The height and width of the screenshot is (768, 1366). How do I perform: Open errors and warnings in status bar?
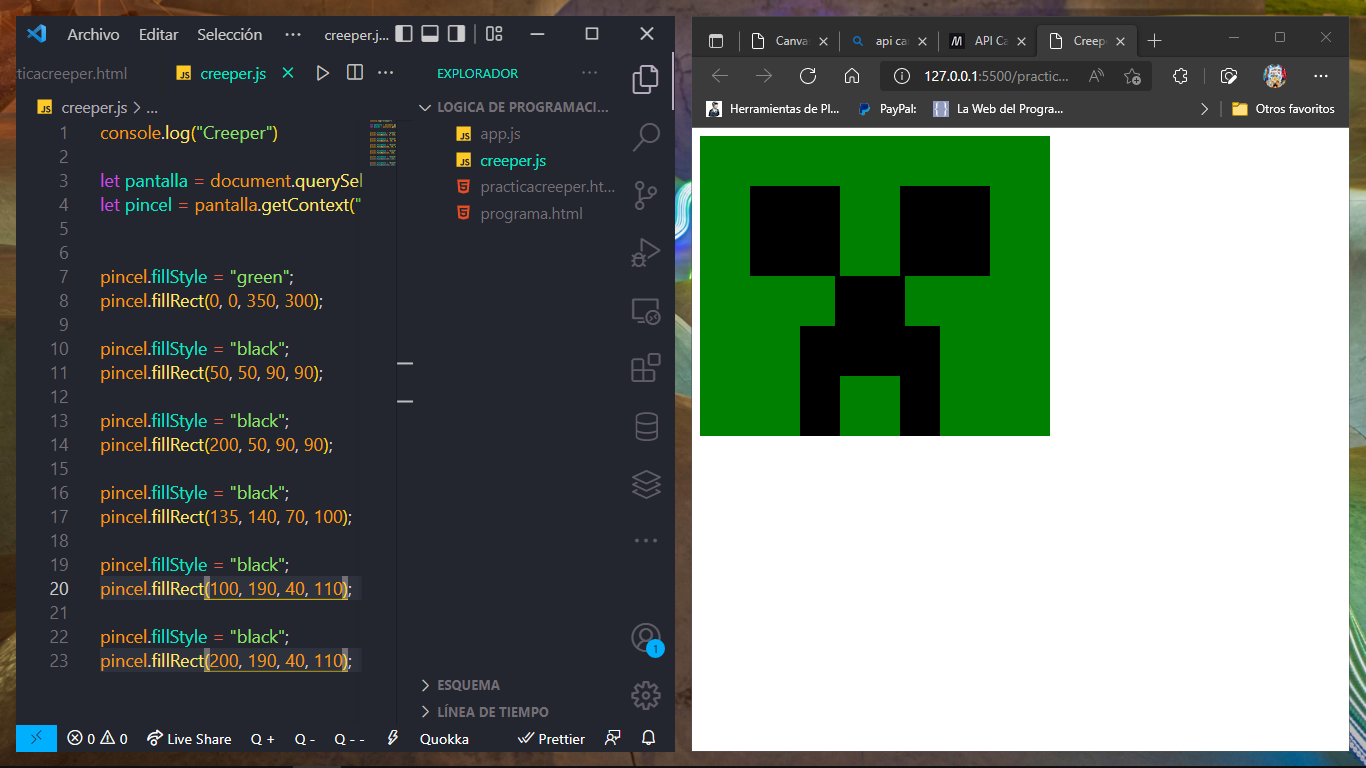(97, 739)
